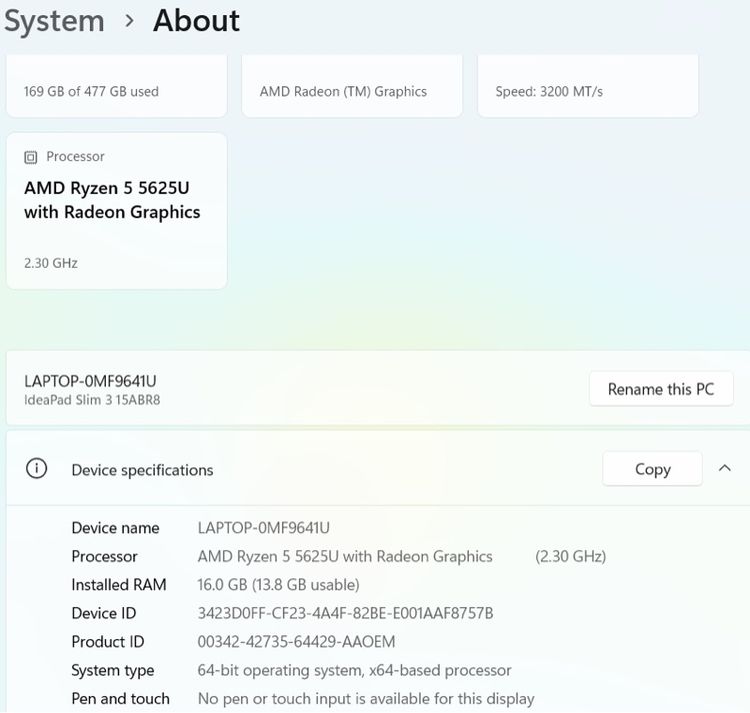Click the IdeaPad Slim 3 15ABR8 model text

[x=92, y=400]
